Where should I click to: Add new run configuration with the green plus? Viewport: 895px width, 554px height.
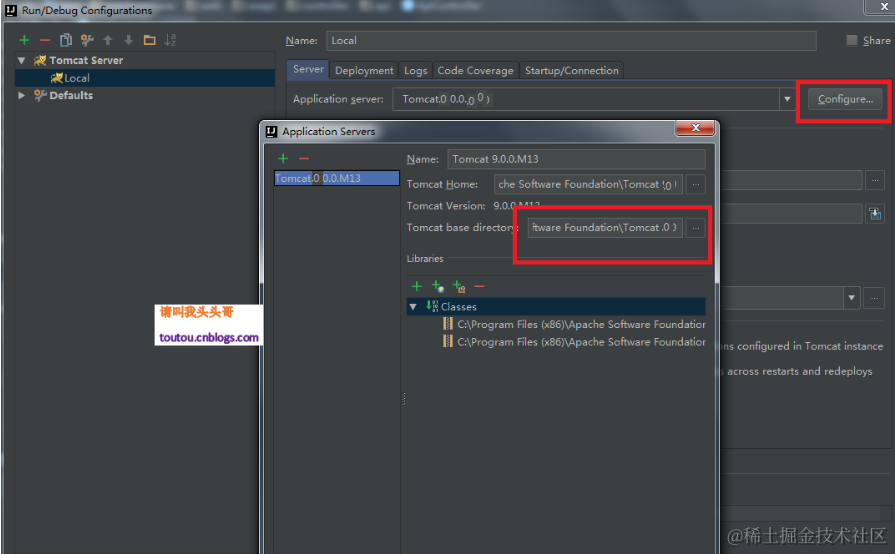click(24, 40)
